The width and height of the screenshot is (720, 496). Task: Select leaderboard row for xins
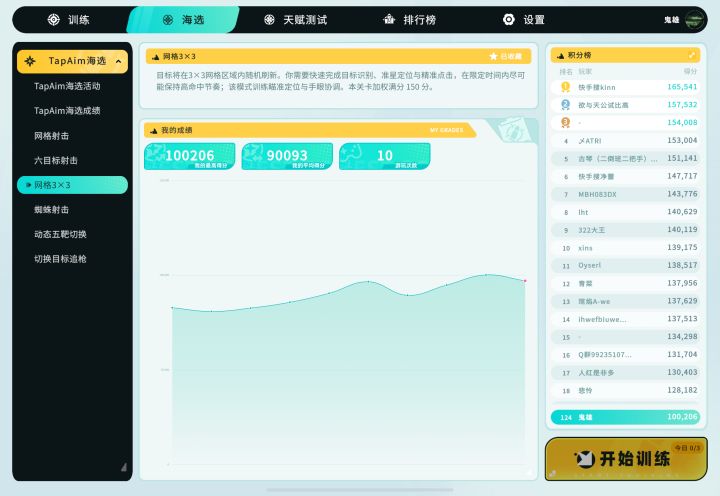pos(625,248)
